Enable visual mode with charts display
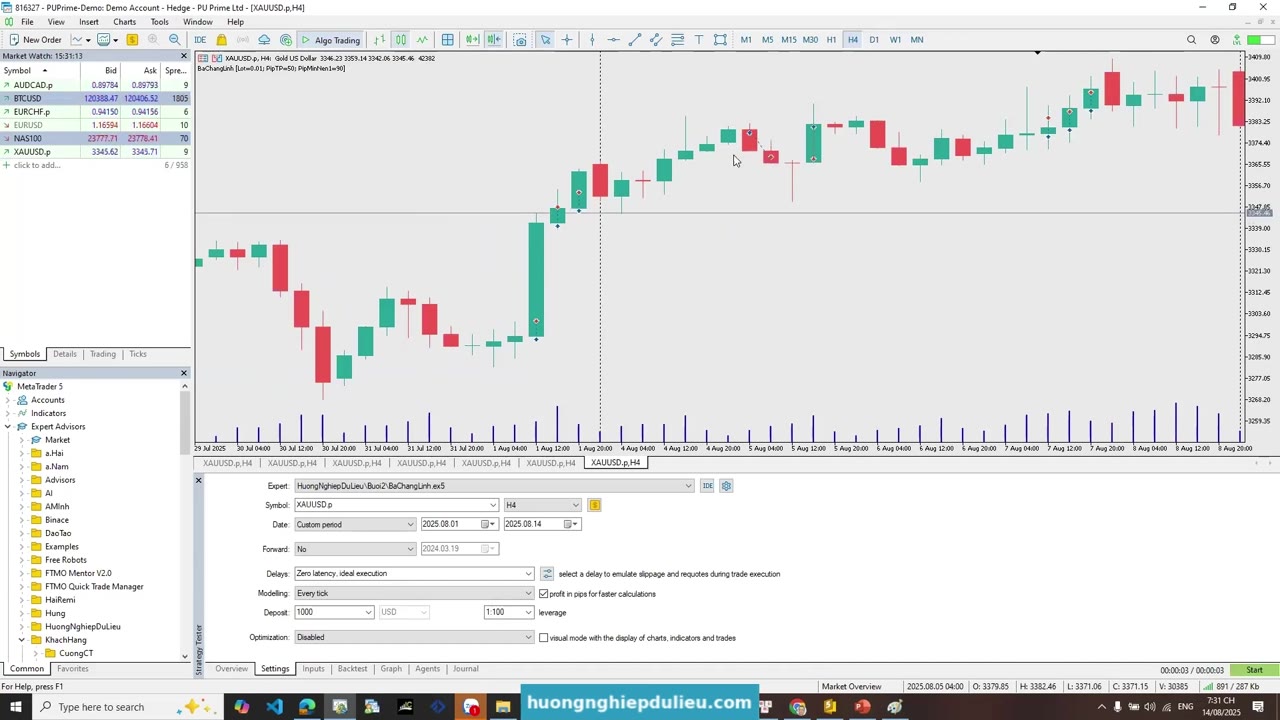 click(x=544, y=638)
